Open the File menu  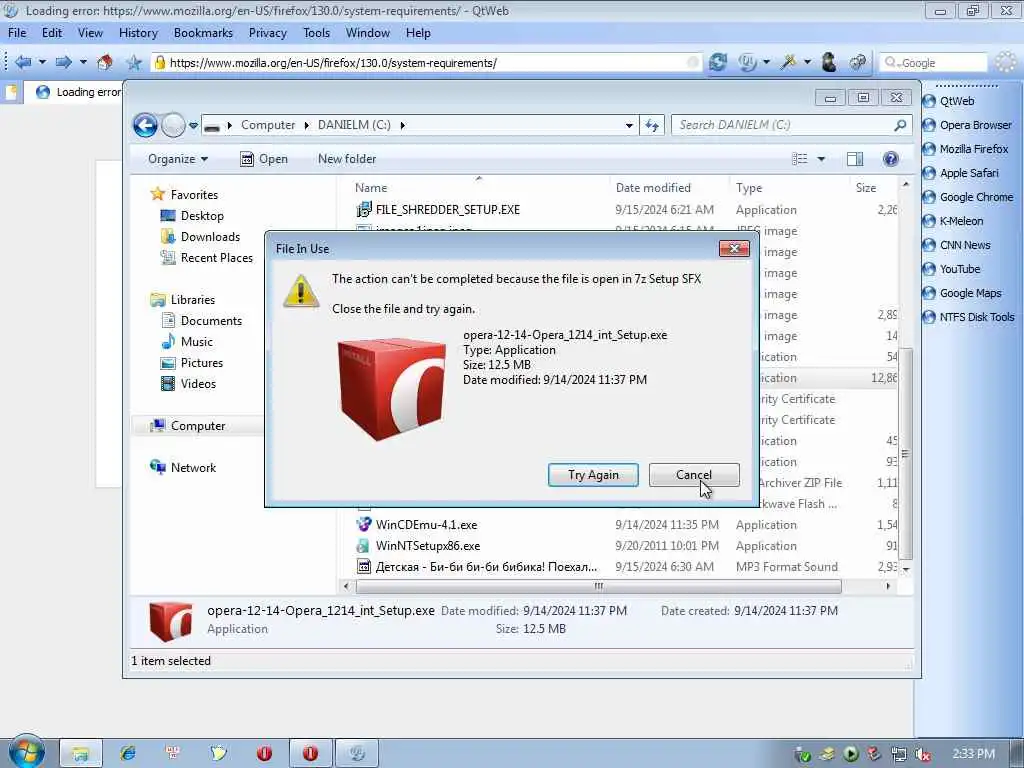pyautogui.click(x=17, y=33)
